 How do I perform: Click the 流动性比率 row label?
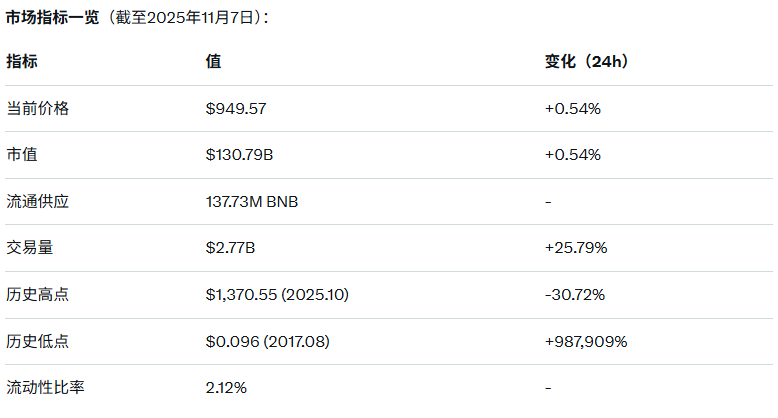(x=46, y=387)
